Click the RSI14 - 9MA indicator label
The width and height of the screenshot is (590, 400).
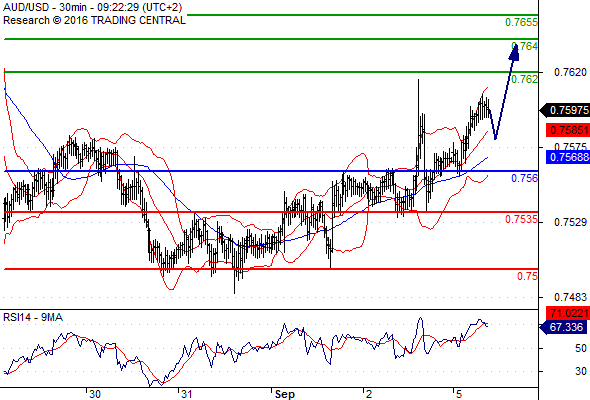pos(33,318)
